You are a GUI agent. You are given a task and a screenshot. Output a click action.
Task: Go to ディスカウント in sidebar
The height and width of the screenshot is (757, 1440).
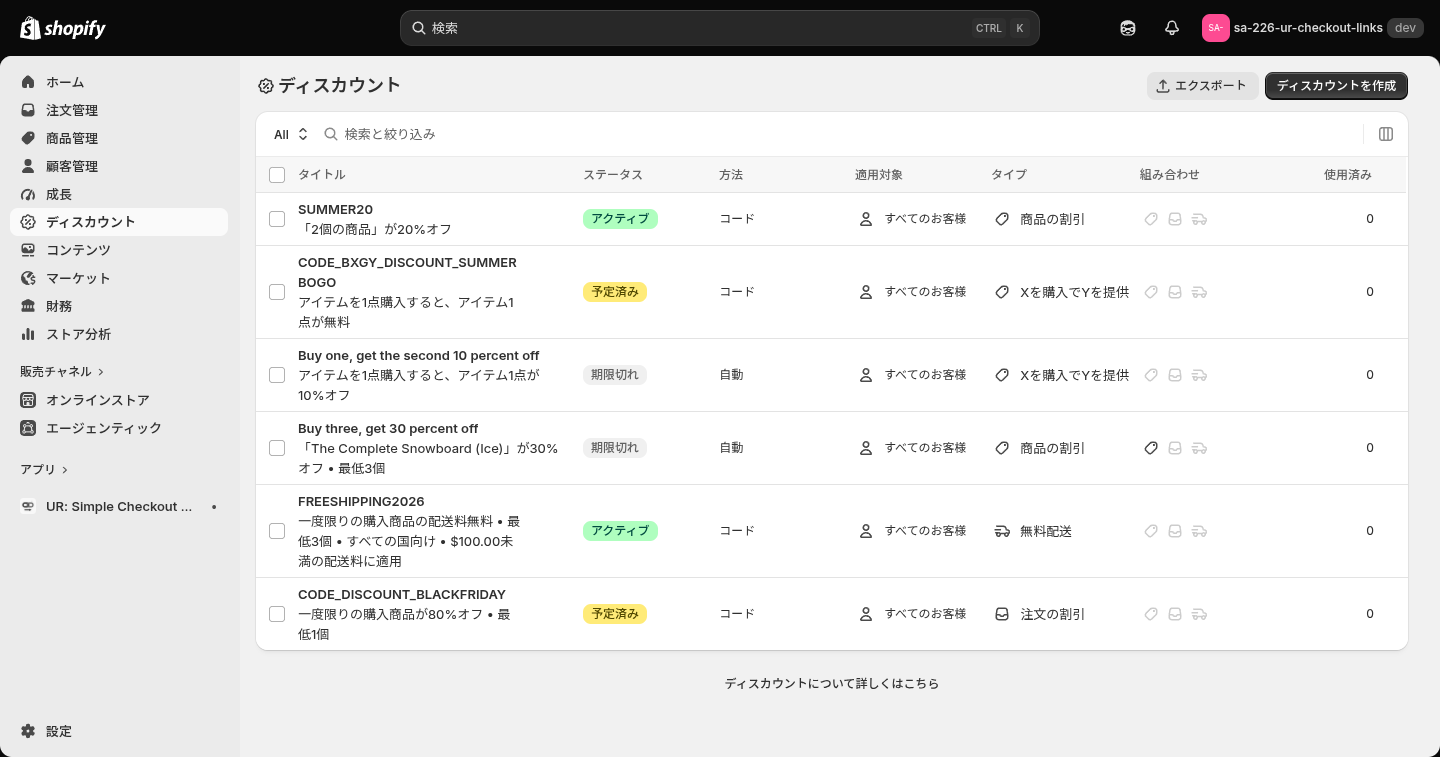[x=119, y=222]
